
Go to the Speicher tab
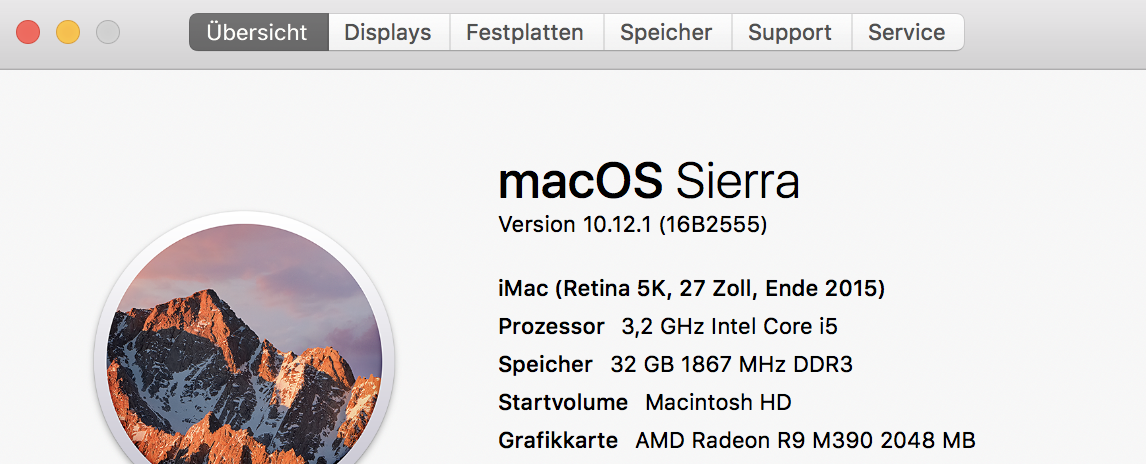point(666,32)
